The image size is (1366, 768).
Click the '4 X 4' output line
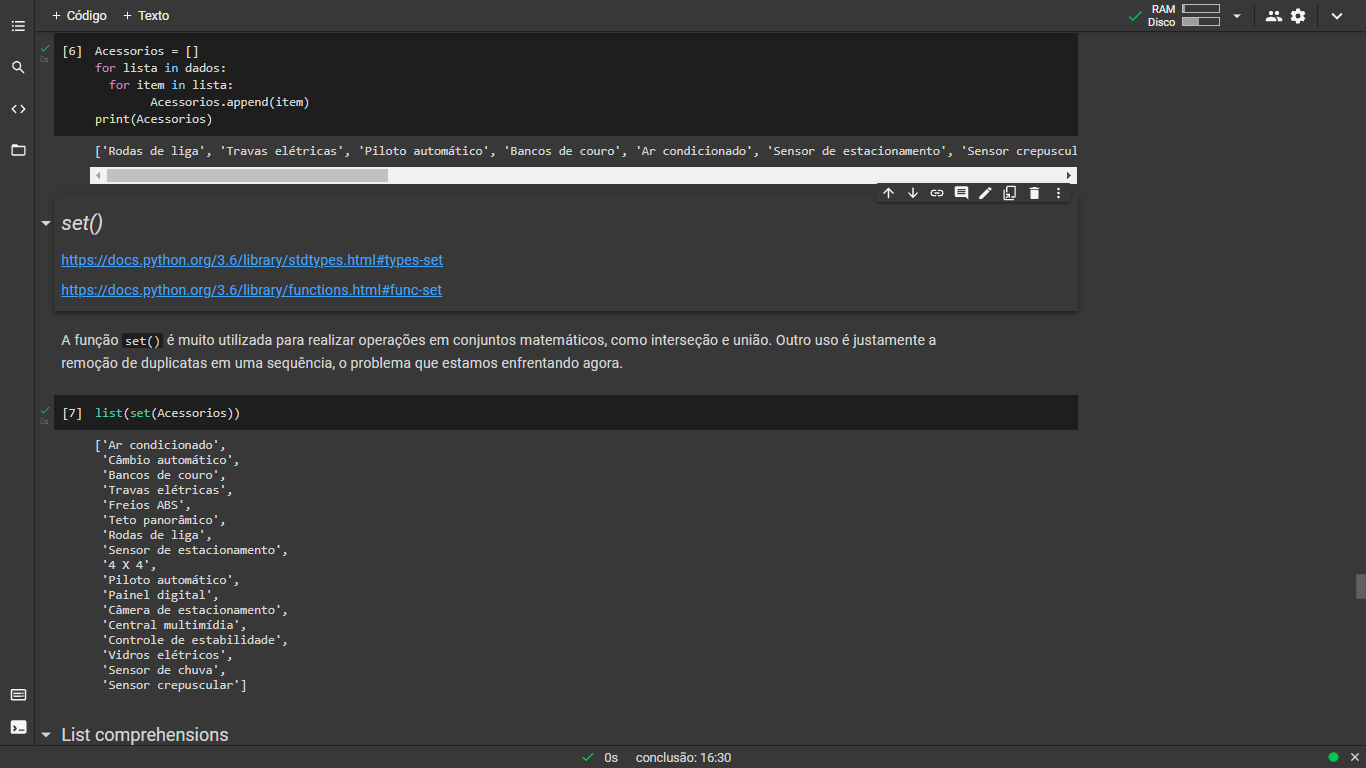click(129, 565)
